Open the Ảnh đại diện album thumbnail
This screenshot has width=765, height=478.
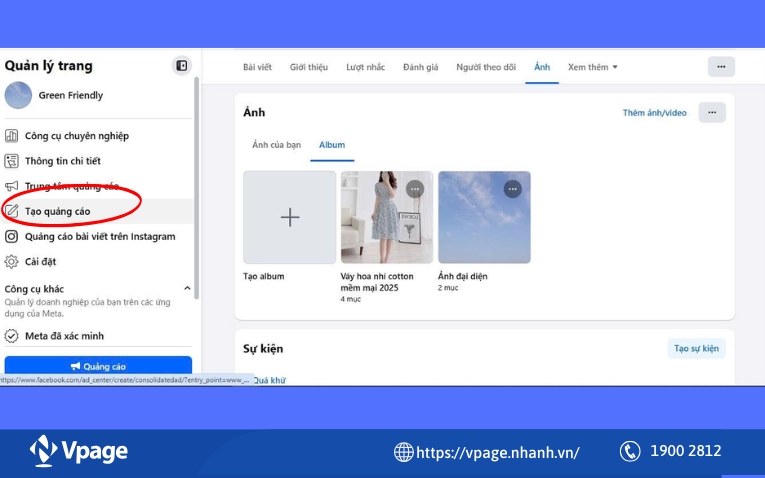click(484, 217)
